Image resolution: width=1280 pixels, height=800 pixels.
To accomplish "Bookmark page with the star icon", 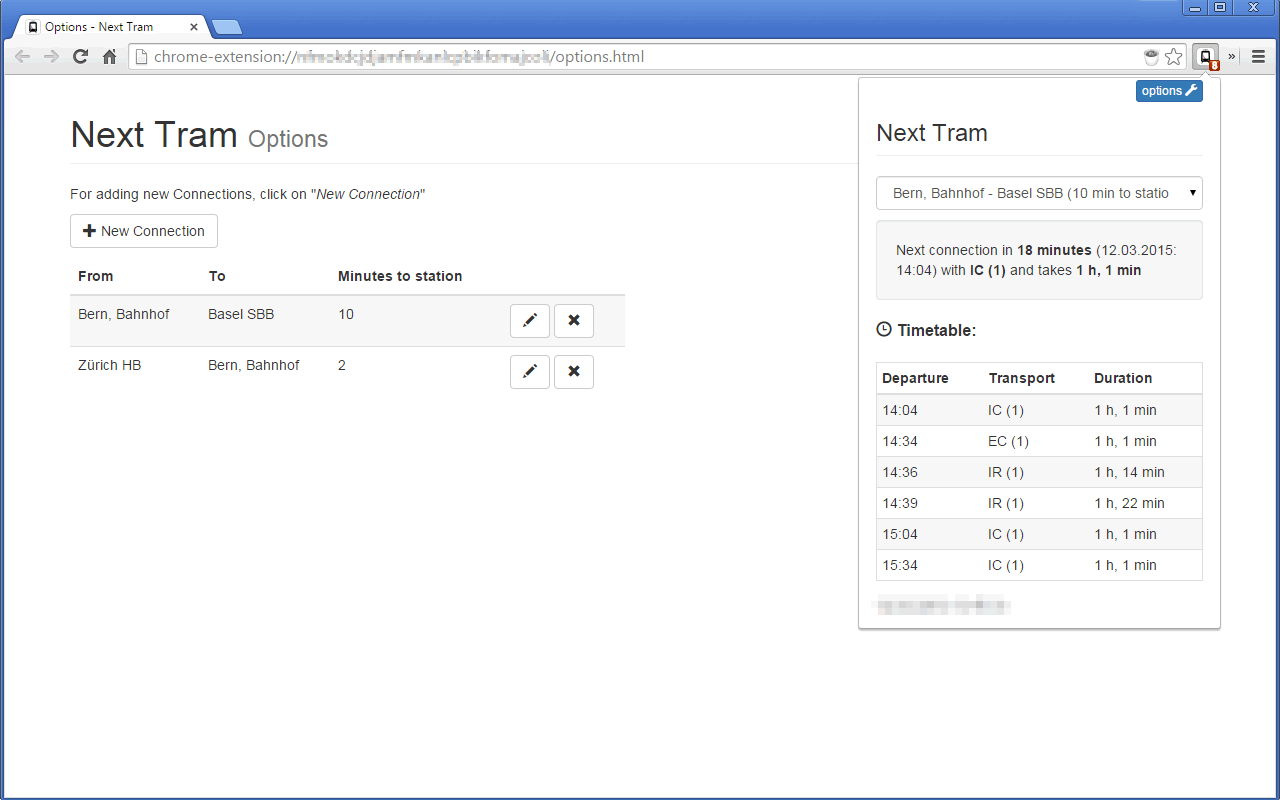I will click(x=1174, y=57).
